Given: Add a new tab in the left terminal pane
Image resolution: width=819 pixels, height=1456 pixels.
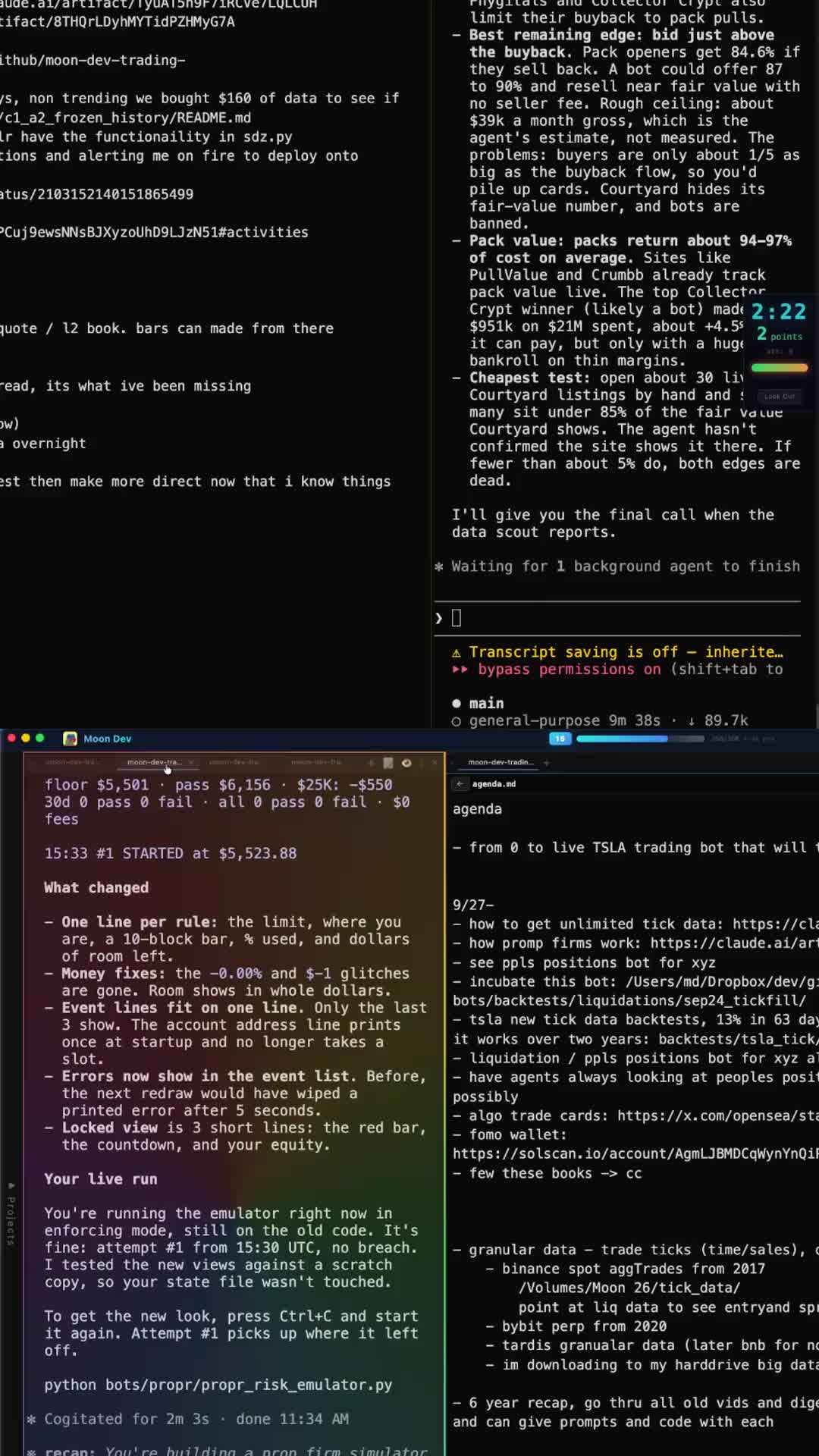Looking at the screenshot, I should [371, 763].
